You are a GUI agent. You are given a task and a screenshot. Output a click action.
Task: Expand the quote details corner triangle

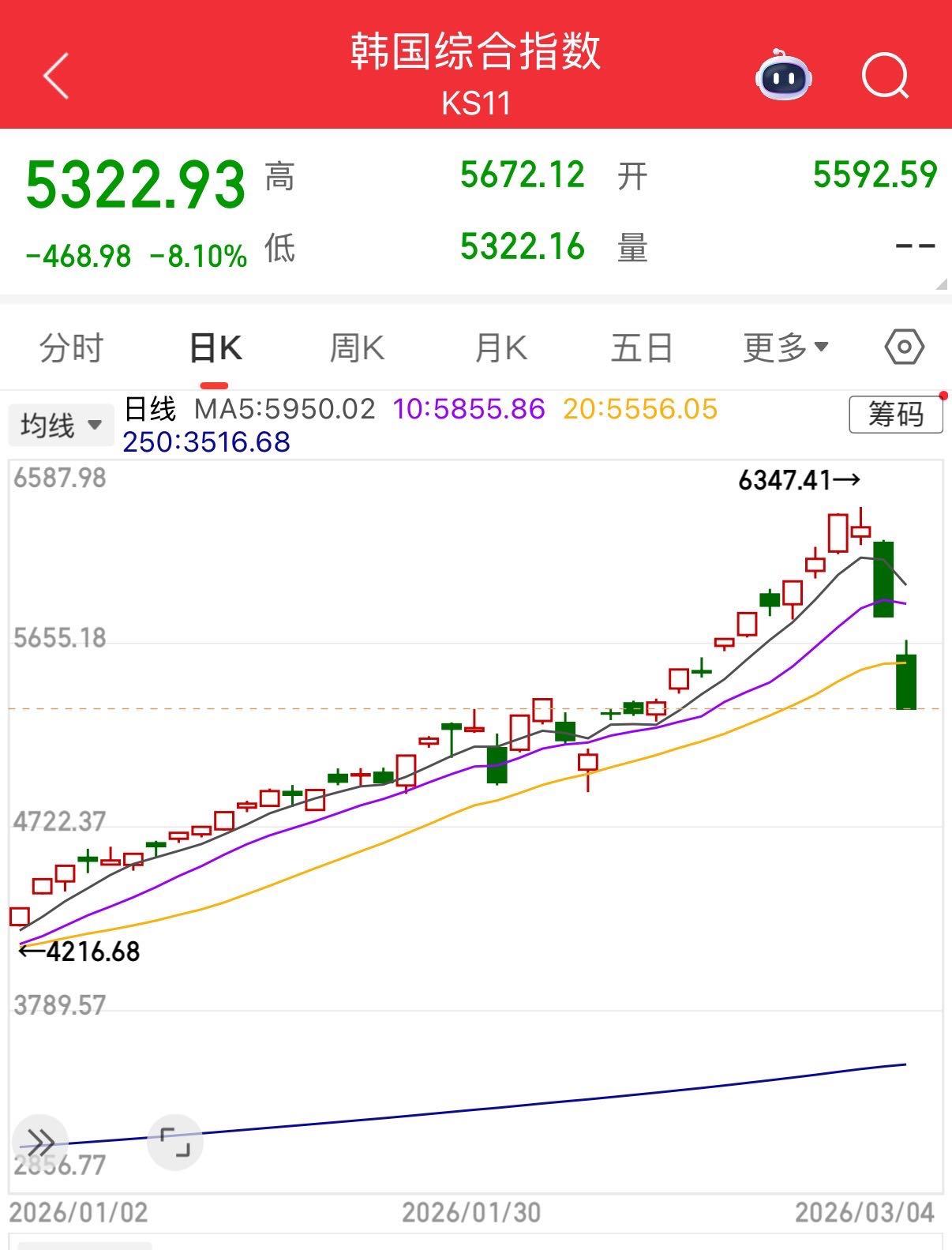(940, 284)
